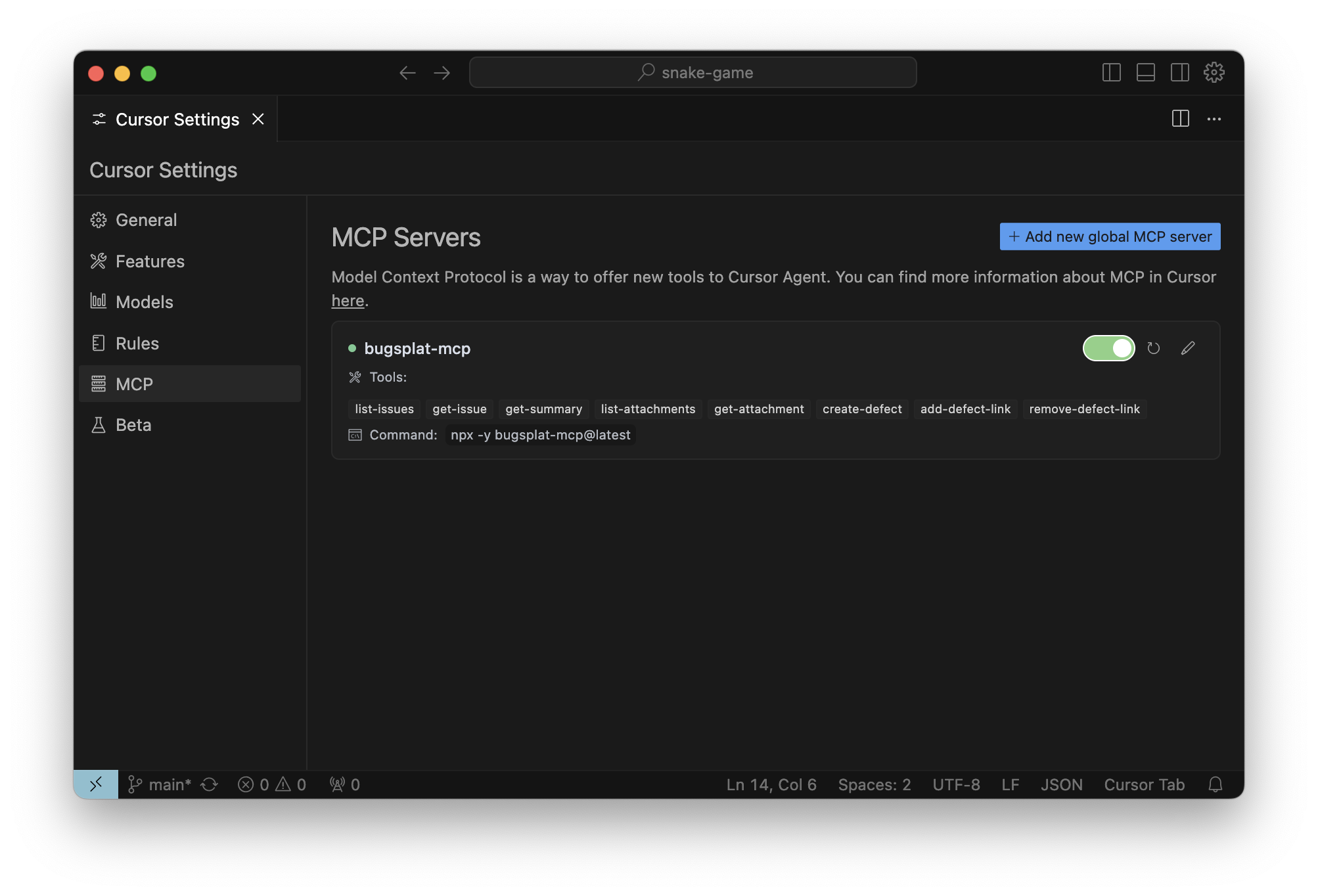Select the Models settings section
The image size is (1318, 896).
point(144,302)
